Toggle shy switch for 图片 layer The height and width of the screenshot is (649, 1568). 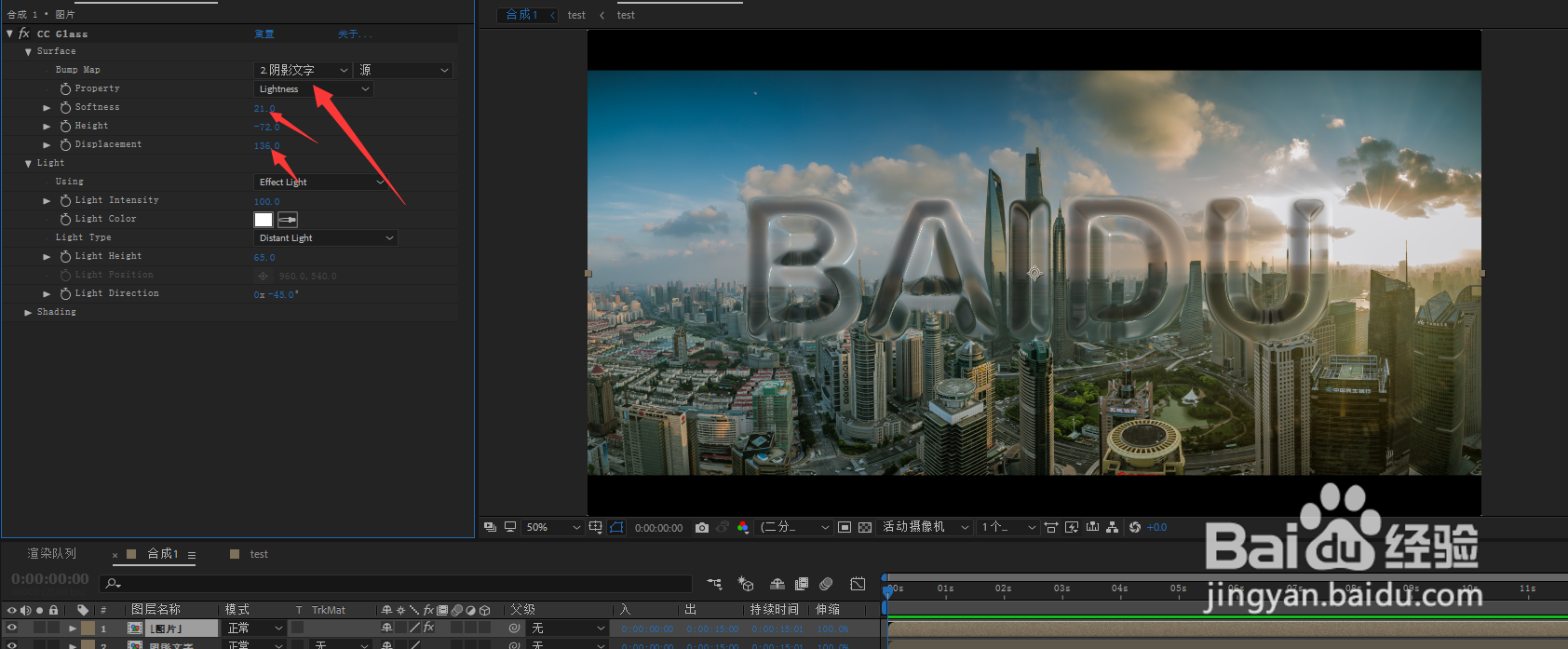click(x=386, y=629)
